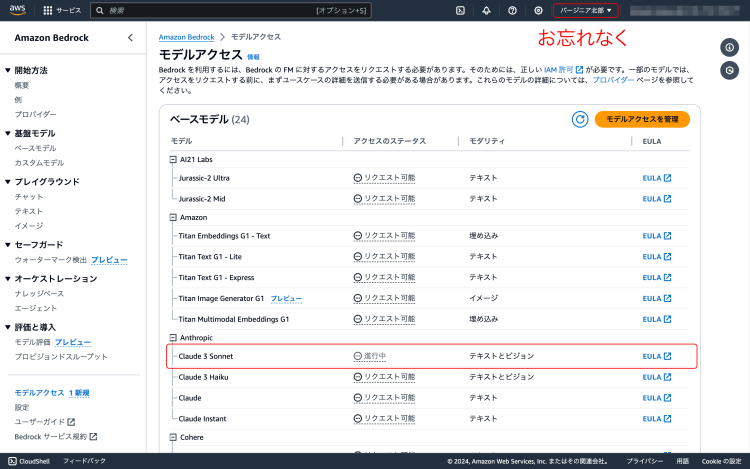Refresh the base models list
This screenshot has width=750, height=469.
click(x=580, y=119)
